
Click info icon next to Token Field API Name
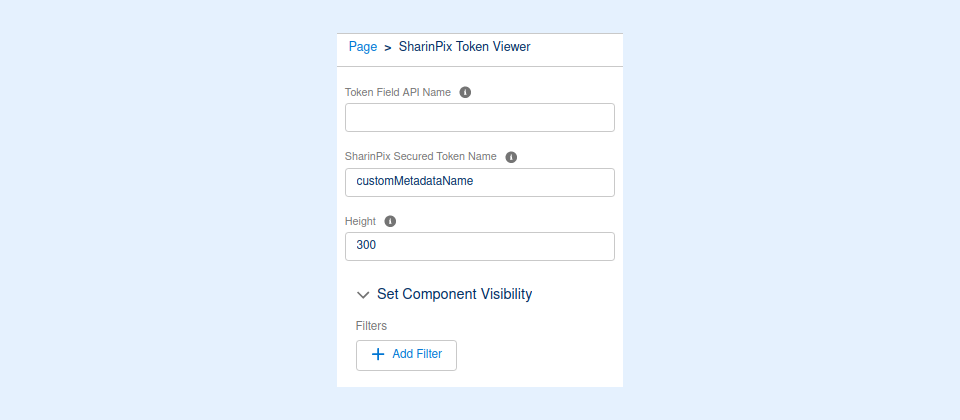(x=465, y=92)
